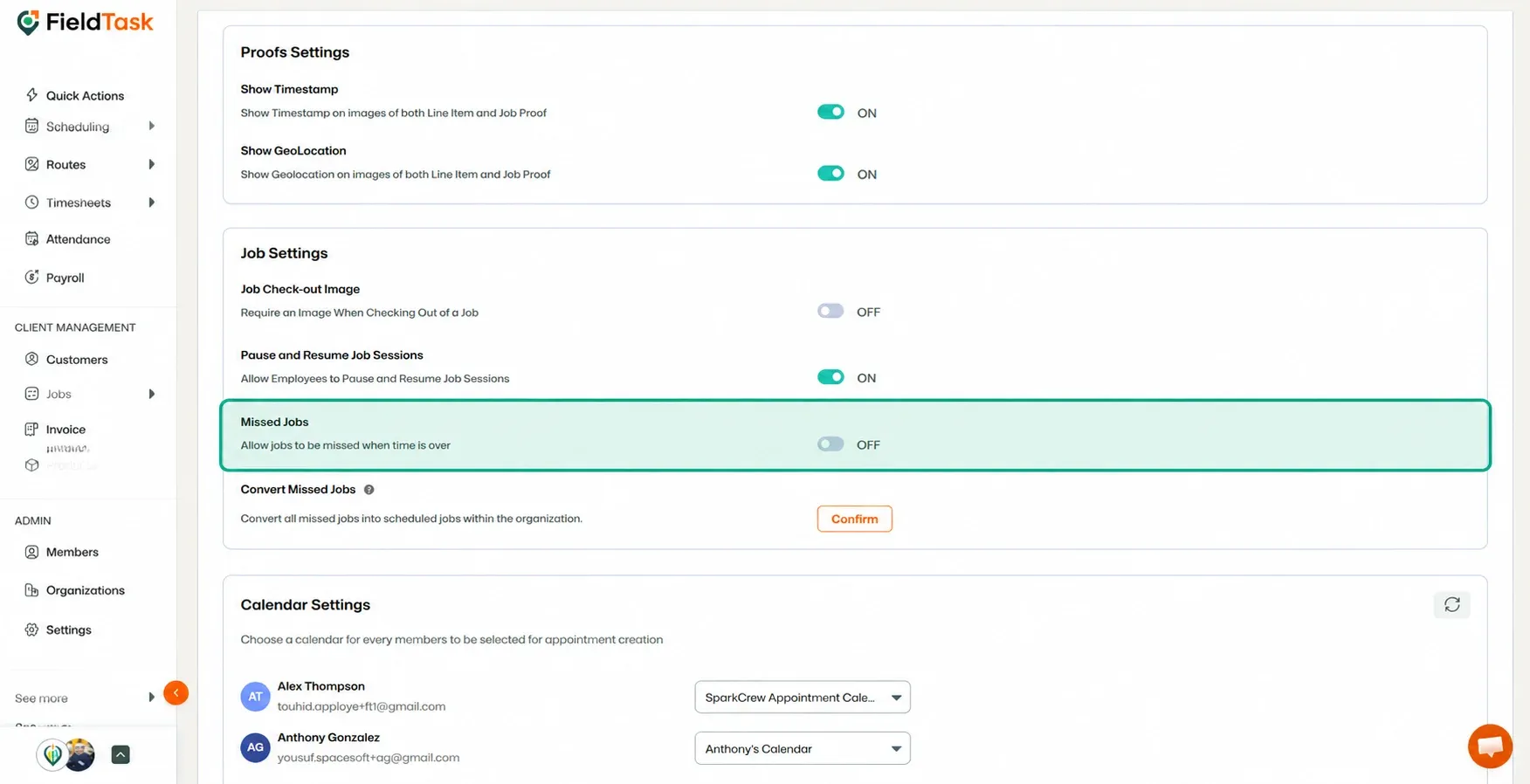Click the up-chevron beside the profile photo

coord(121,755)
